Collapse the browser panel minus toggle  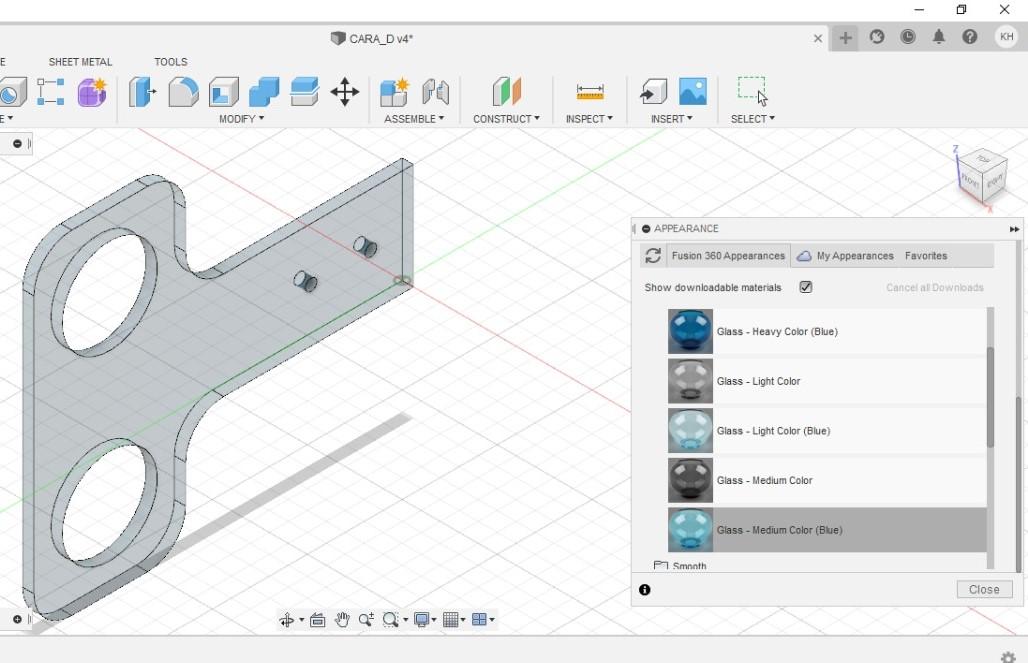coord(17,144)
